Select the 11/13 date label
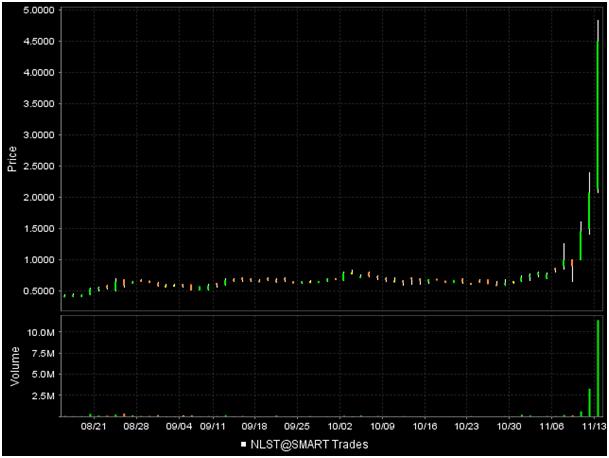Image resolution: width=609 pixels, height=458 pixels. 594,427
